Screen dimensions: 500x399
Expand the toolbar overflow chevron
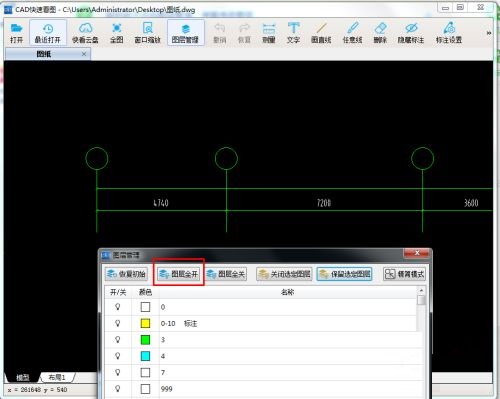pyautogui.click(x=489, y=33)
